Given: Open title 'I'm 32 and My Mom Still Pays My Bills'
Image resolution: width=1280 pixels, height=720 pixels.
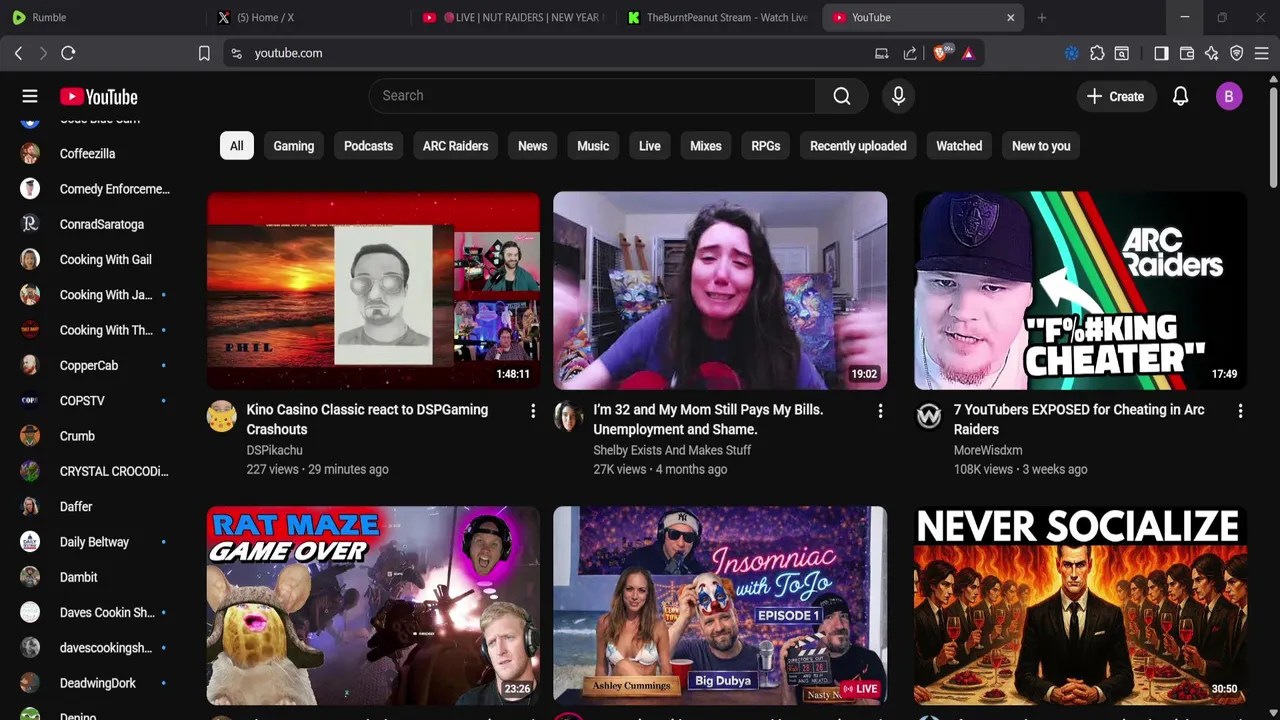Looking at the screenshot, I should click(708, 420).
